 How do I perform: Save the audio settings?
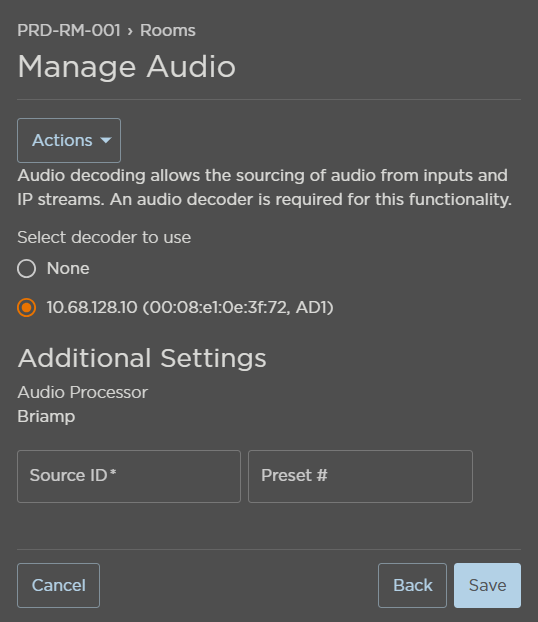coord(487,586)
